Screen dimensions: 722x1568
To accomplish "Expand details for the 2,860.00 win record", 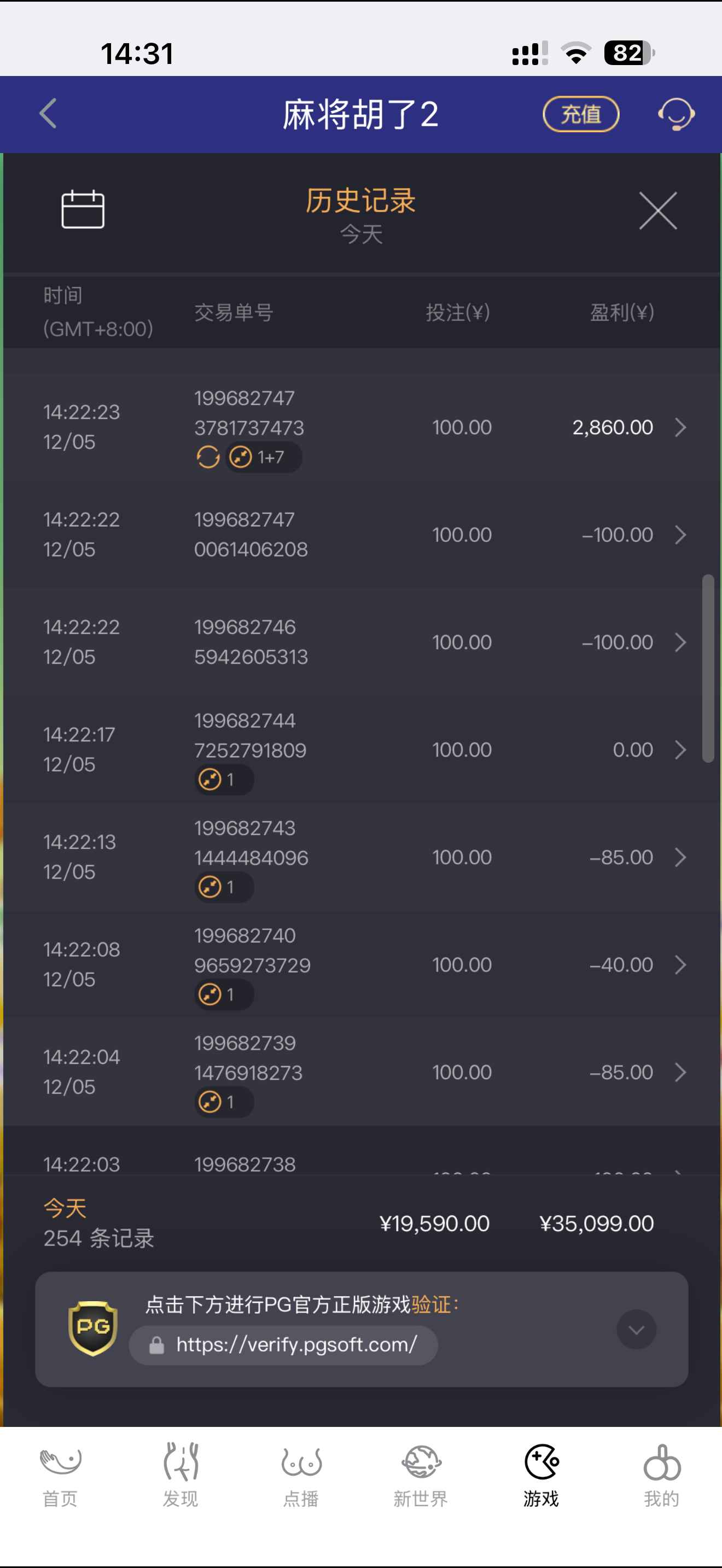I will pos(680,428).
